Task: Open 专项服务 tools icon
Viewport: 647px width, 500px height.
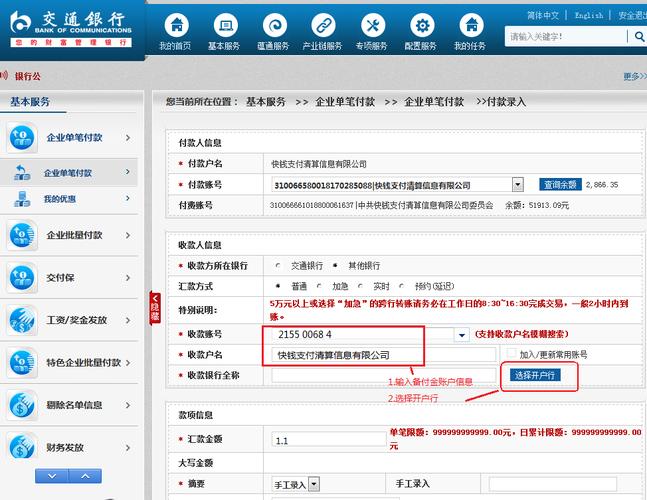Action: (373, 25)
